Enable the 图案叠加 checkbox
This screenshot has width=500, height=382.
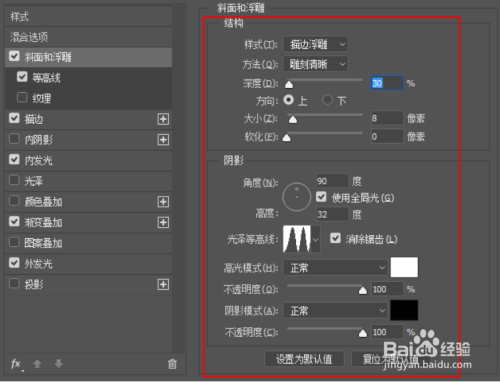tap(14, 242)
